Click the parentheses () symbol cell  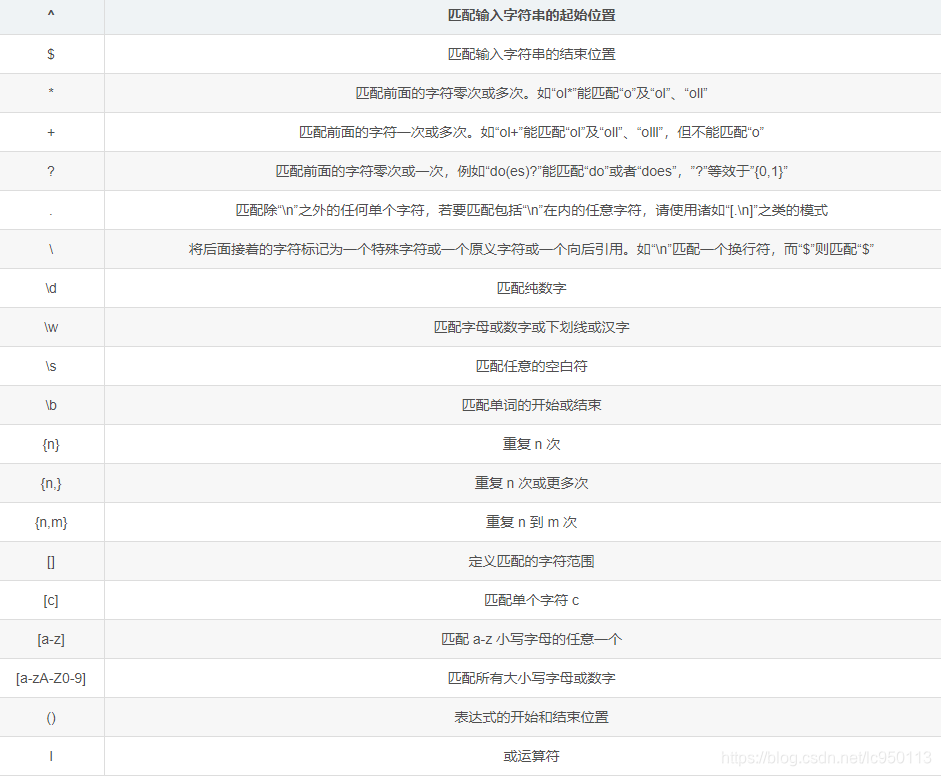click(51, 718)
